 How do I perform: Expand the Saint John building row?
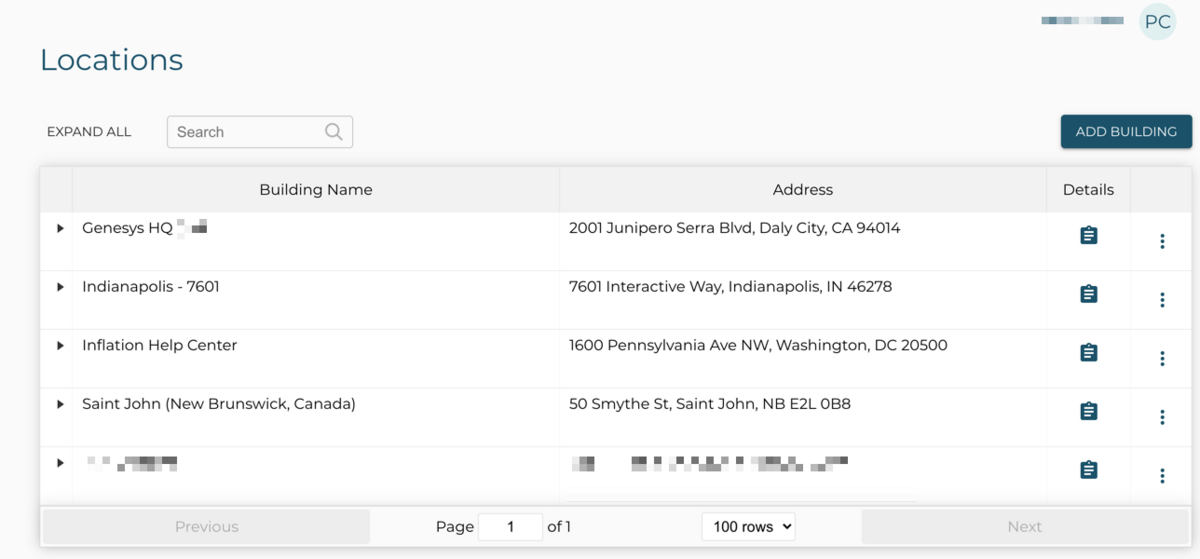click(x=60, y=404)
